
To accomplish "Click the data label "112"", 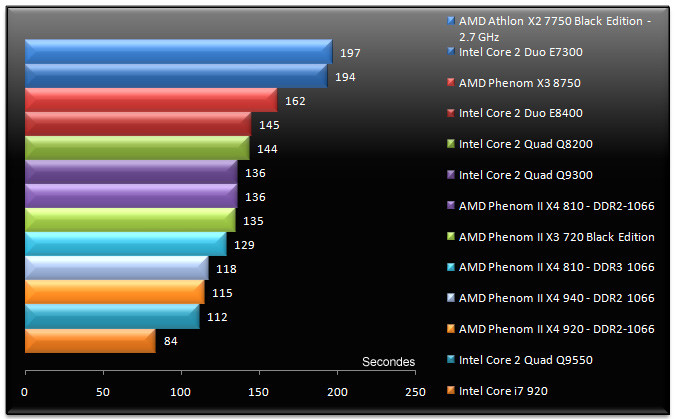I will [x=217, y=317].
